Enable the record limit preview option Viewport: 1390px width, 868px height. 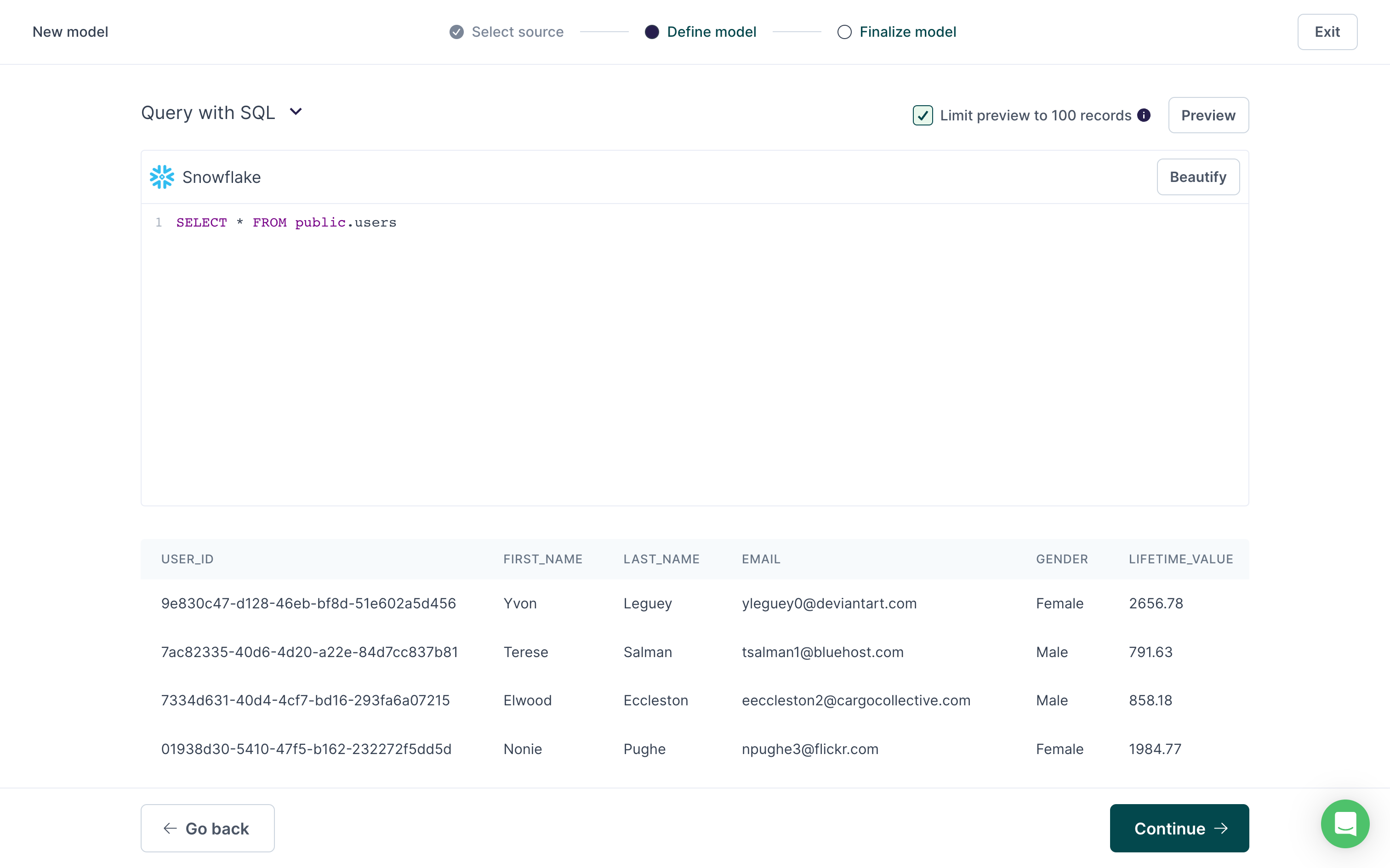tap(923, 114)
